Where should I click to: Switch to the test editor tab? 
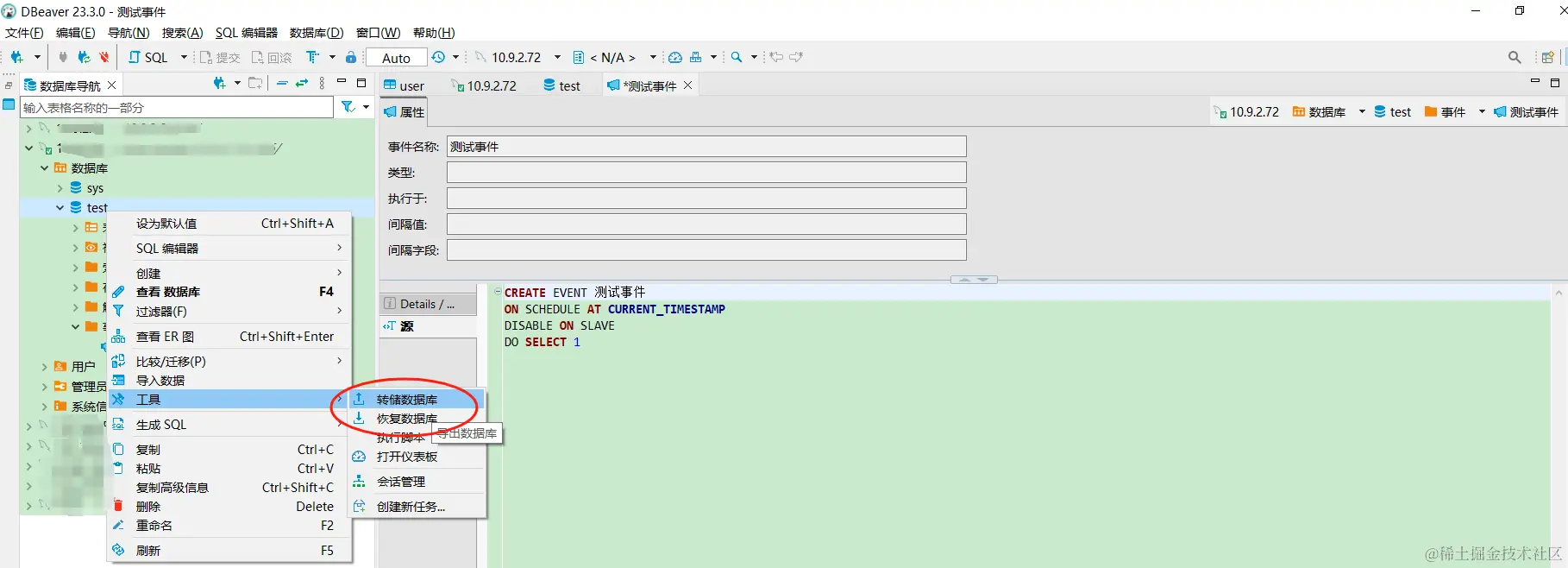click(x=561, y=85)
